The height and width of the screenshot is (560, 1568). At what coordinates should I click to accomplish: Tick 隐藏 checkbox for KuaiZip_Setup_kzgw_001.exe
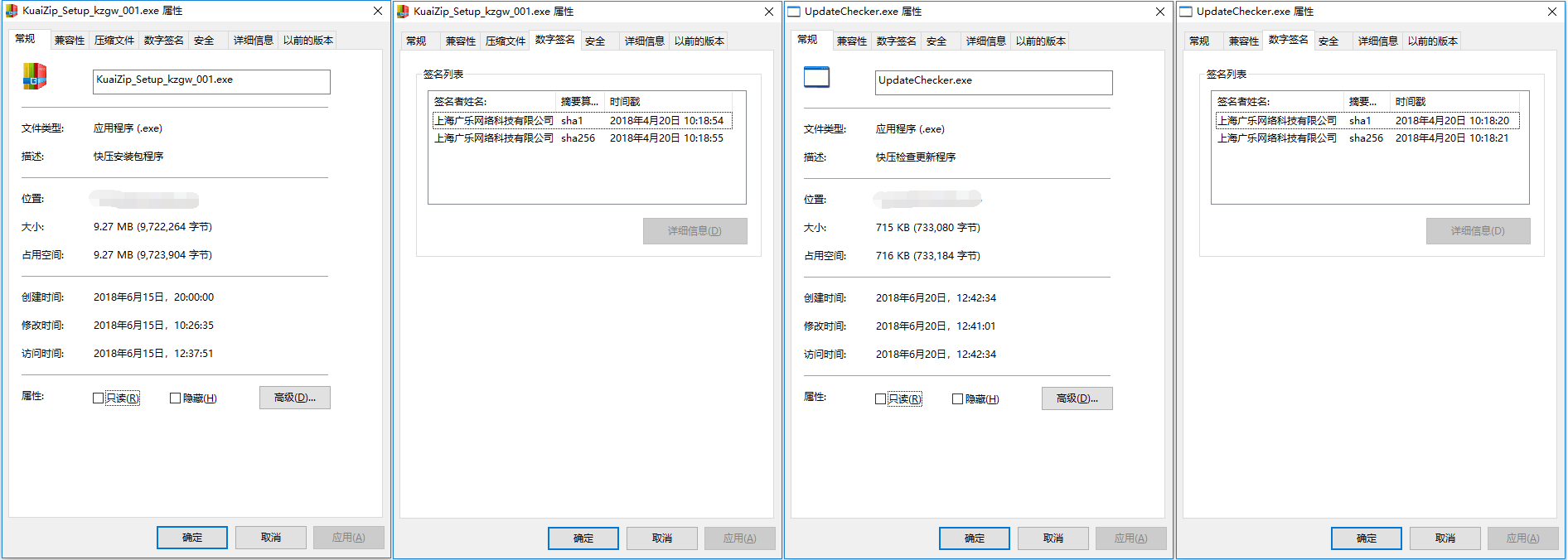click(175, 398)
